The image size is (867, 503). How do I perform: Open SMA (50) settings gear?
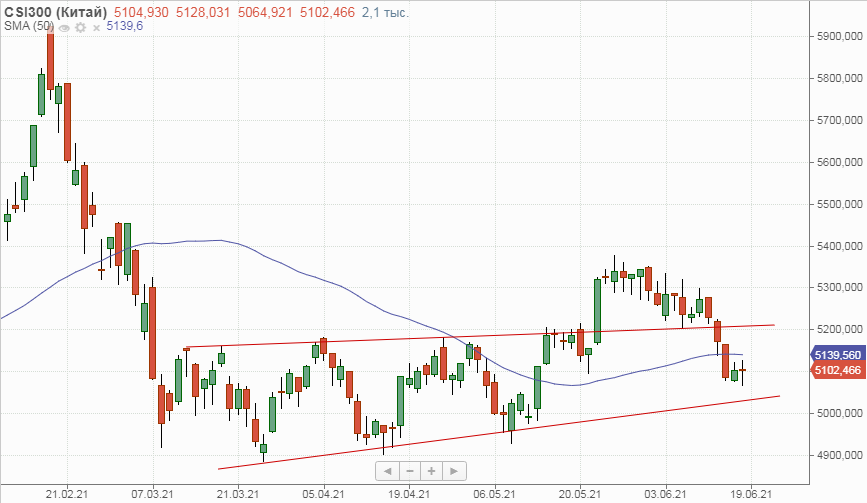81,28
